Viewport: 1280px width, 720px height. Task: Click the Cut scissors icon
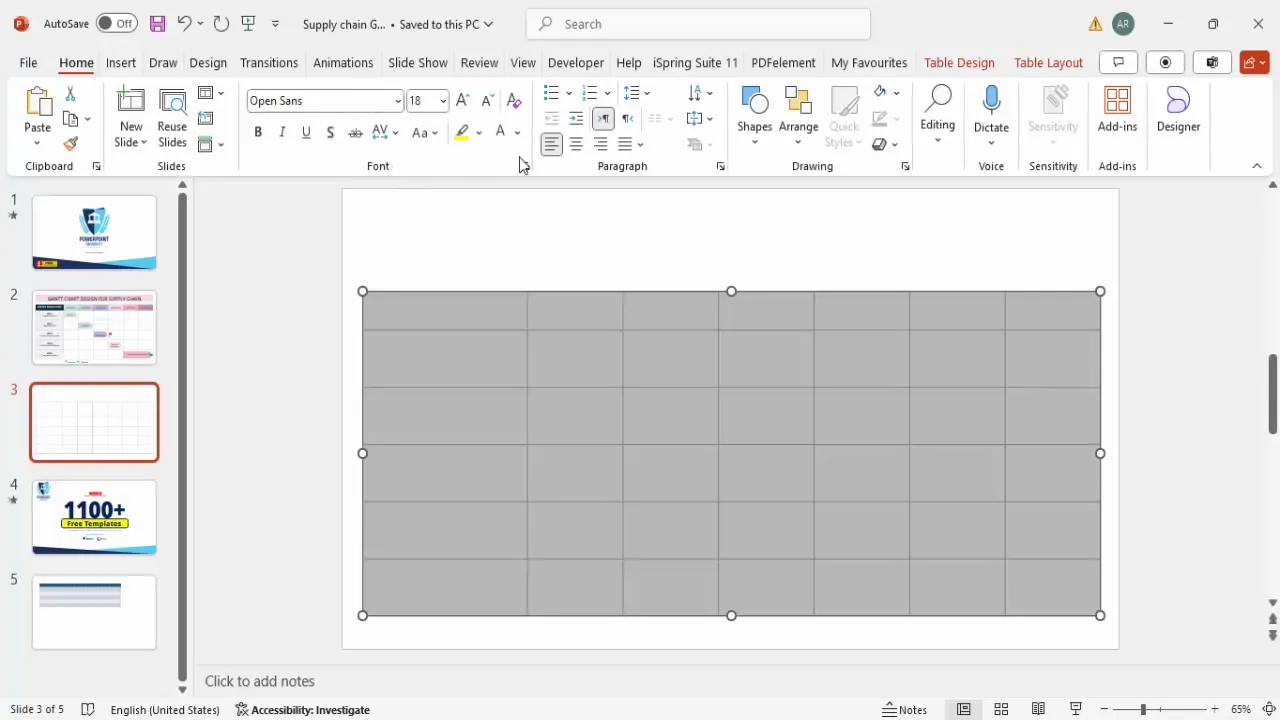(70, 93)
